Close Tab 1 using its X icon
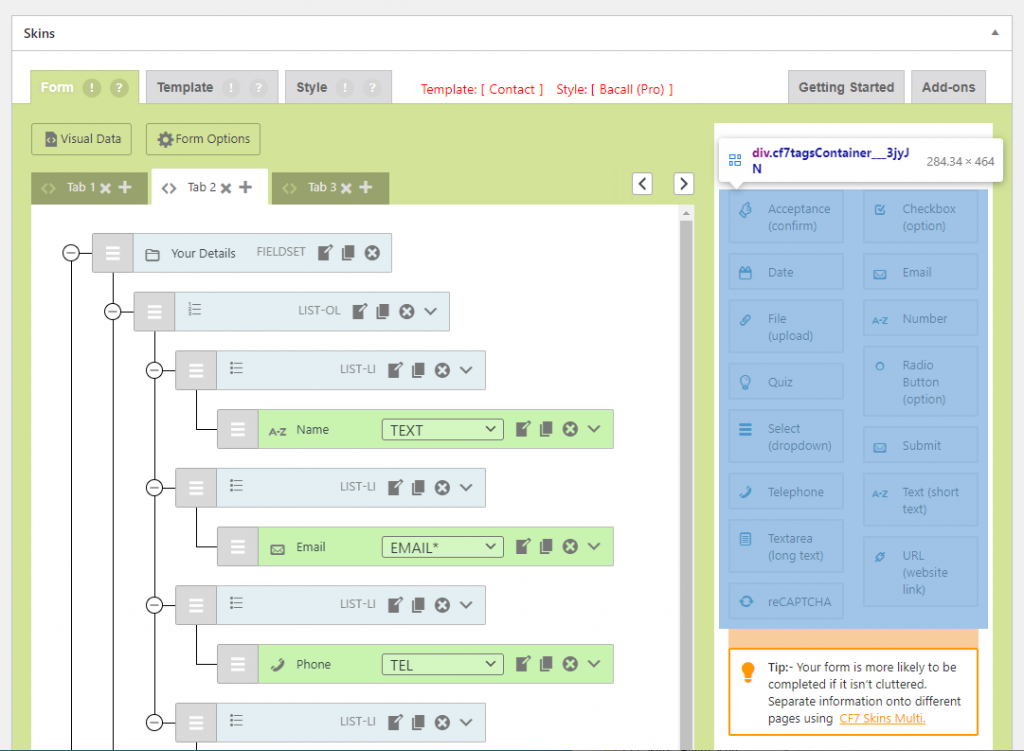Image resolution: width=1024 pixels, height=751 pixels. (x=106, y=187)
